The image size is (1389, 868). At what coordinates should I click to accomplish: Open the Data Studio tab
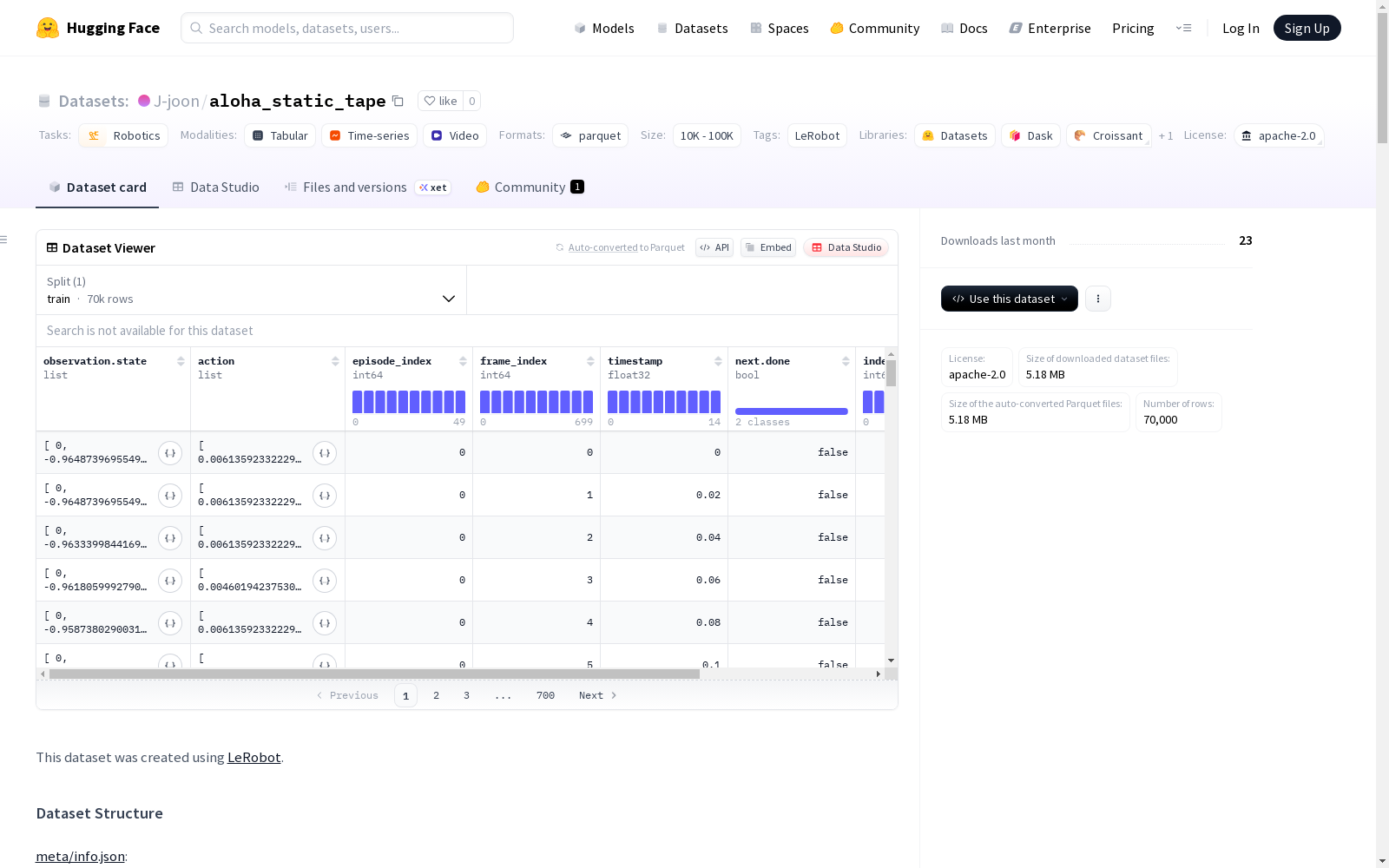point(215,187)
